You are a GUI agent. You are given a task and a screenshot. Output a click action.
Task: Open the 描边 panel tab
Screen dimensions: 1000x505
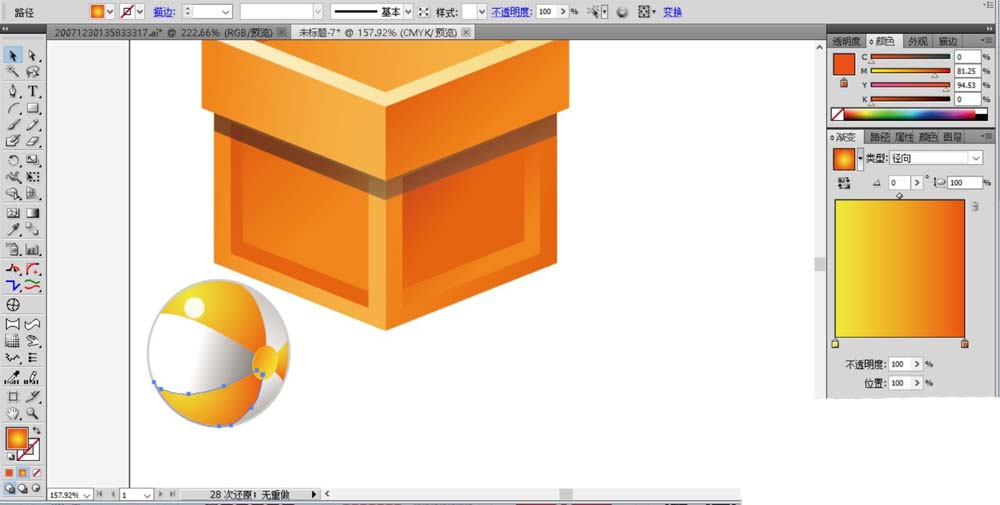948,41
